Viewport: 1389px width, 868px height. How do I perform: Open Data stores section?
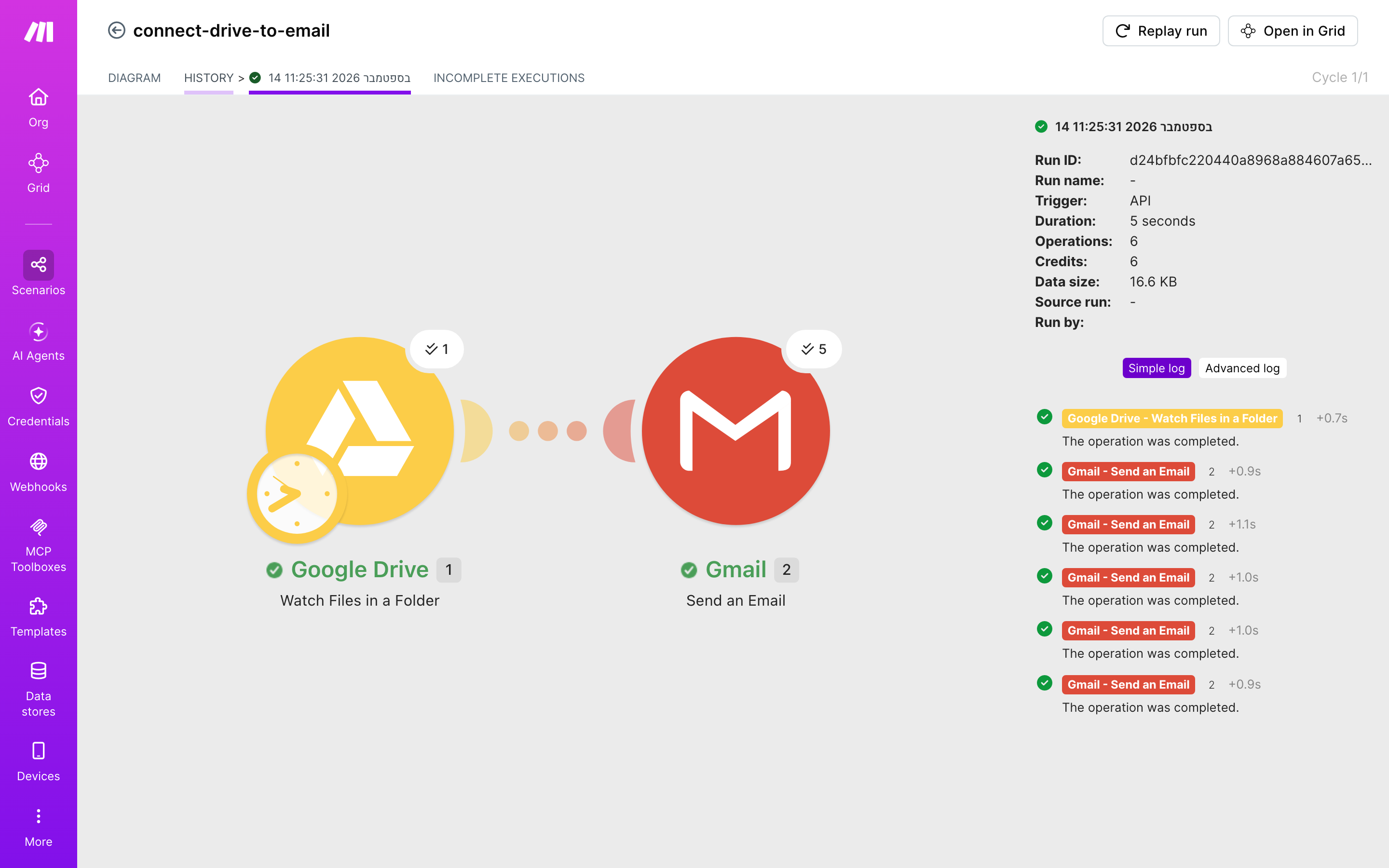point(39,690)
